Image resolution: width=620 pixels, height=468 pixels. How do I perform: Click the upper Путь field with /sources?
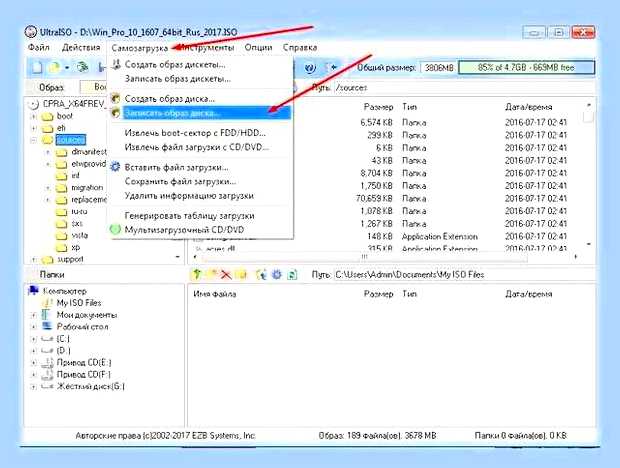click(465, 87)
